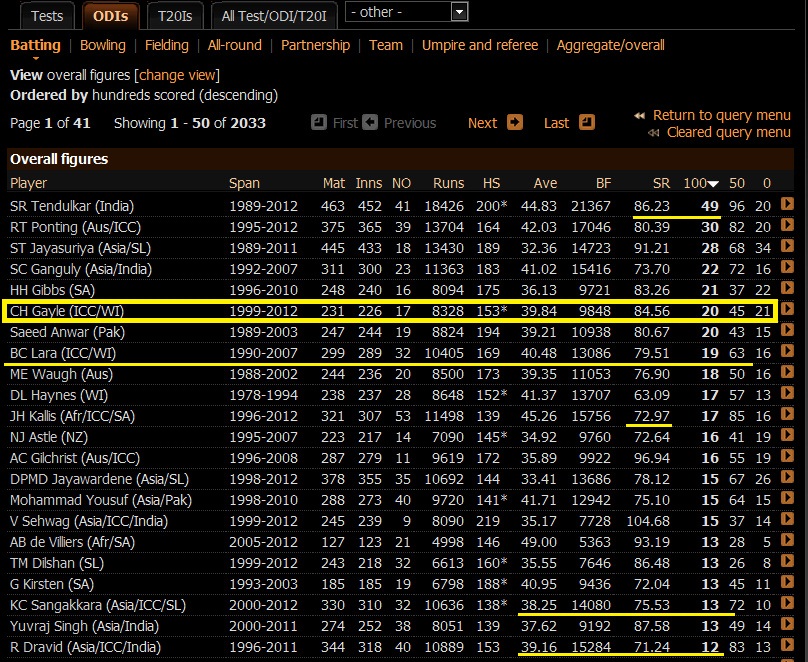Open details arrow for AC Gilchrist row

(x=787, y=456)
